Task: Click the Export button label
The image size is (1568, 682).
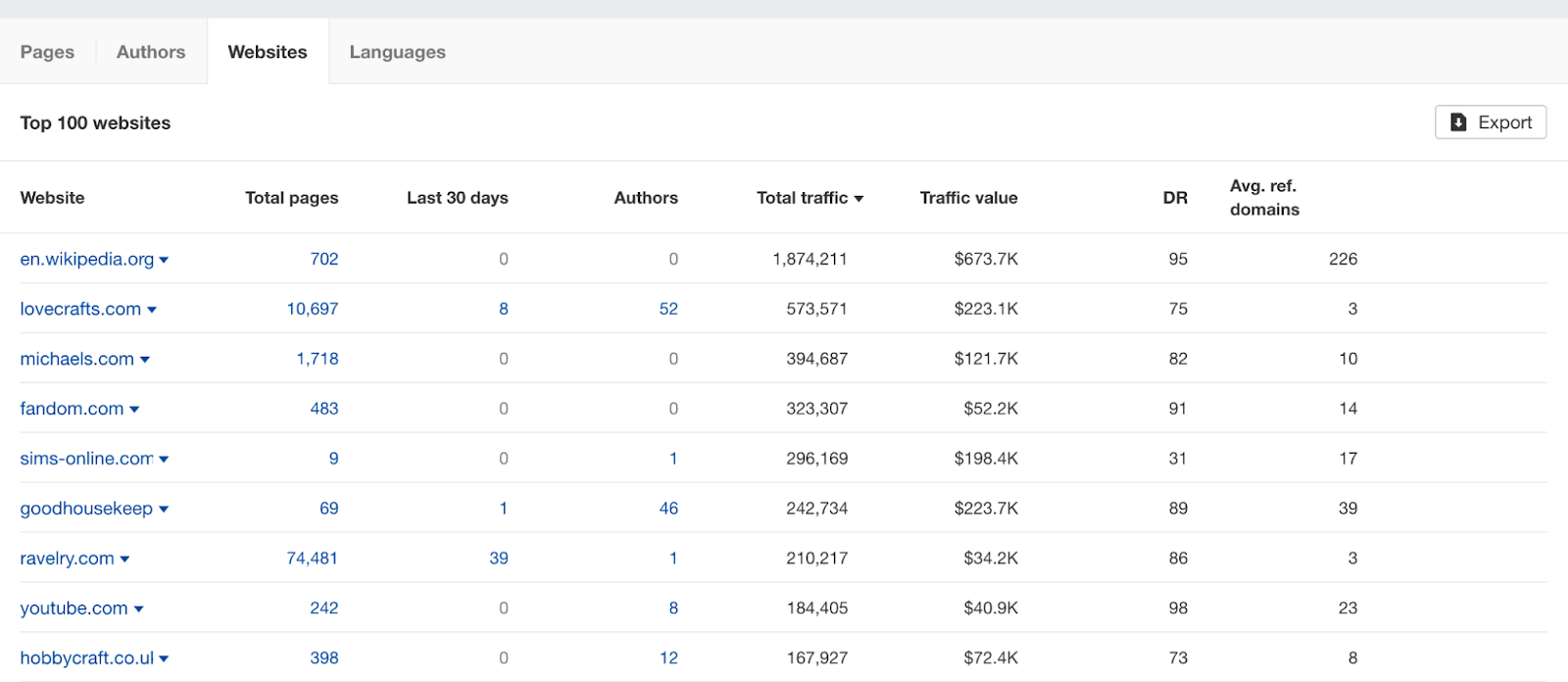Action: pos(1505,122)
